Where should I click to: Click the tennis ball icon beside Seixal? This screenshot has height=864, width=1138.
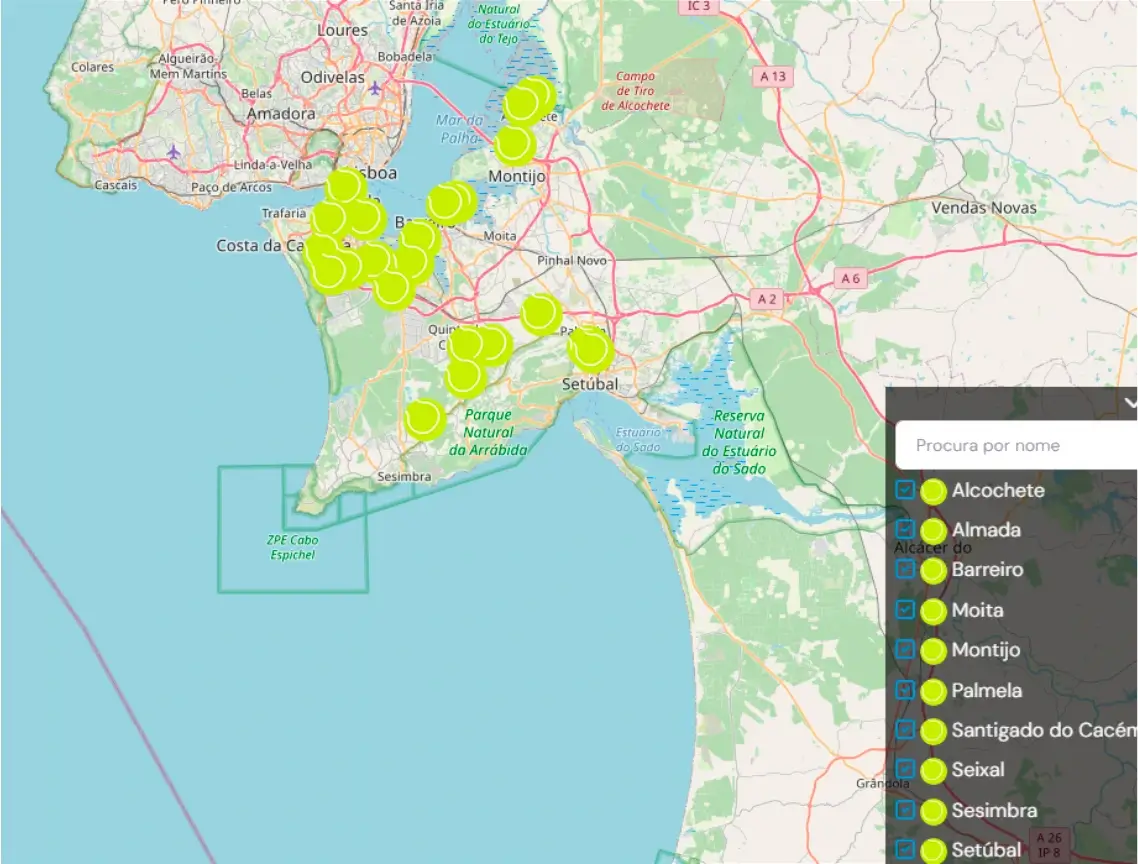pos(933,771)
